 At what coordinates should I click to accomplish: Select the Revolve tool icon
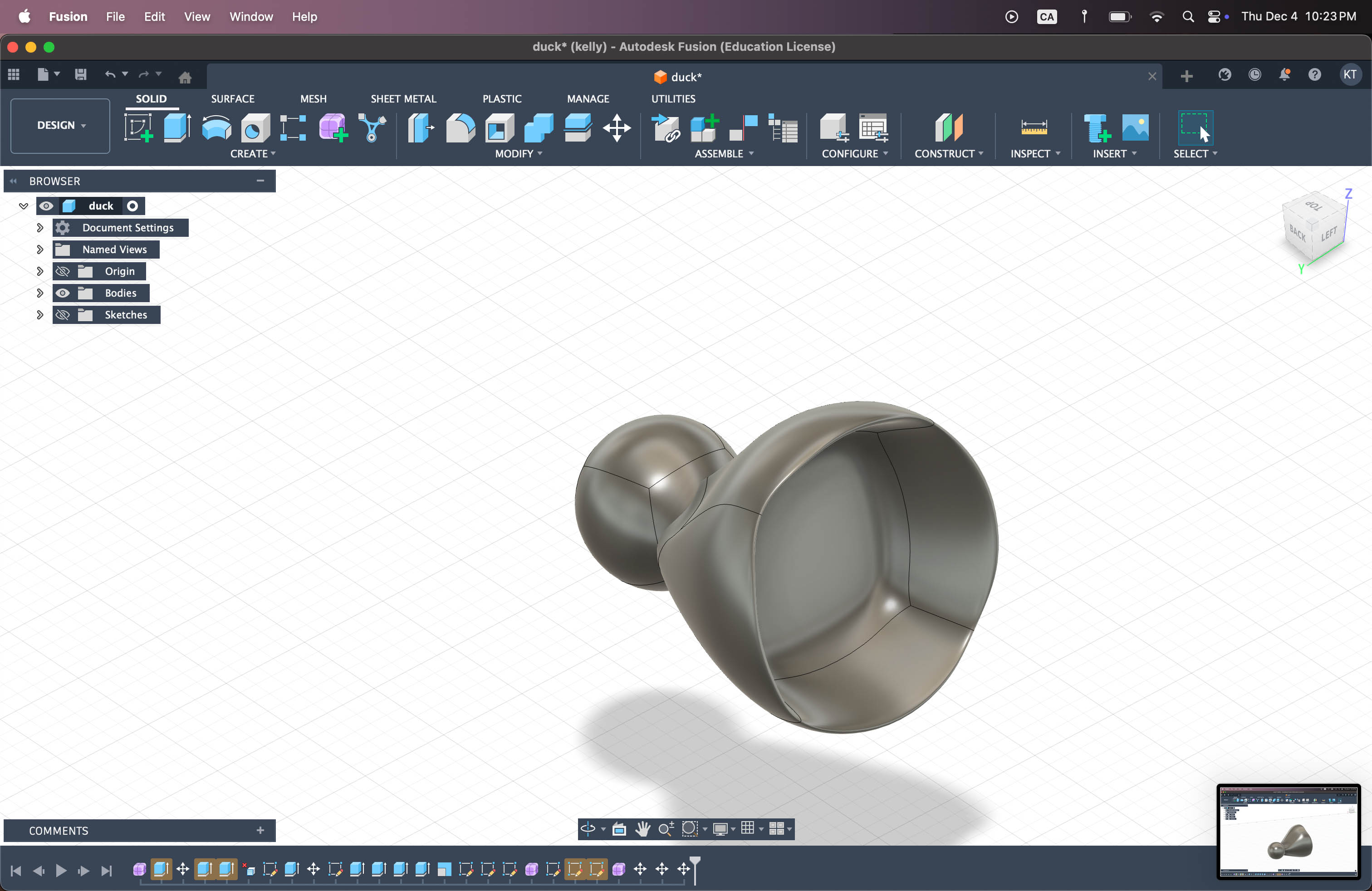tap(216, 127)
